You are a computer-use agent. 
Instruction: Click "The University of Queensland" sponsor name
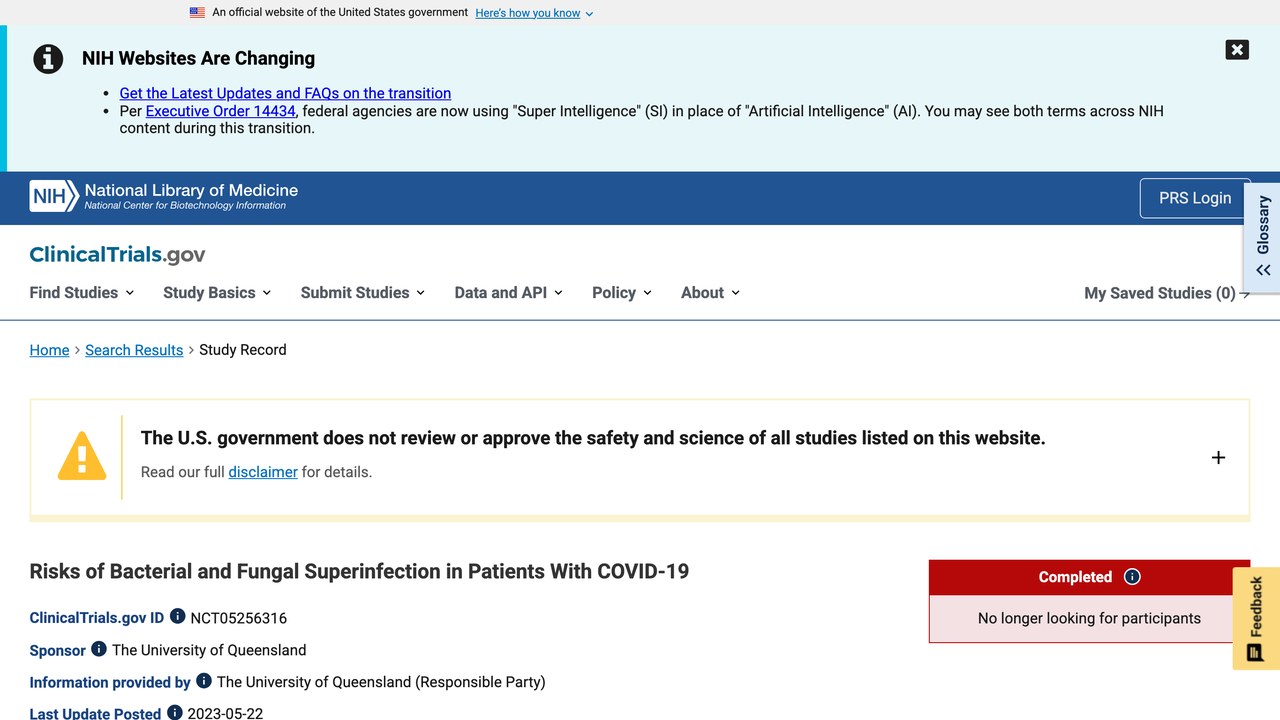(x=209, y=650)
